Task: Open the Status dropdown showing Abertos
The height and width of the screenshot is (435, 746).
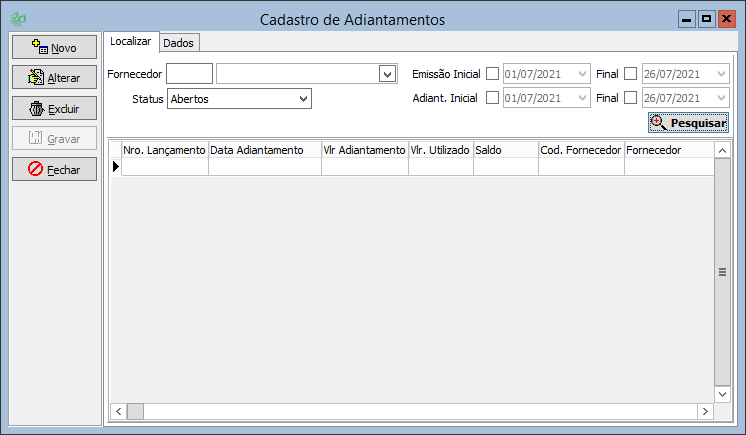Action: (x=303, y=98)
